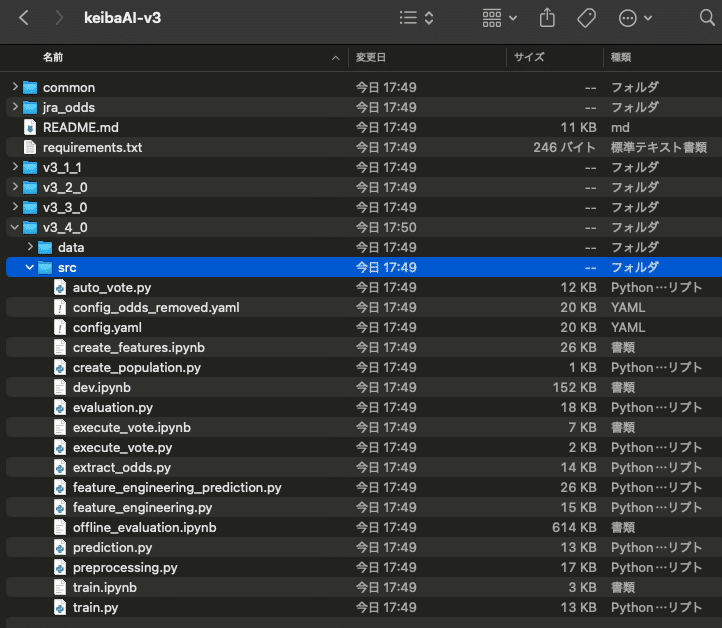This screenshot has width=722, height=628.
Task: Toggle the sort direction caret in 名前 header
Action: (x=336, y=58)
